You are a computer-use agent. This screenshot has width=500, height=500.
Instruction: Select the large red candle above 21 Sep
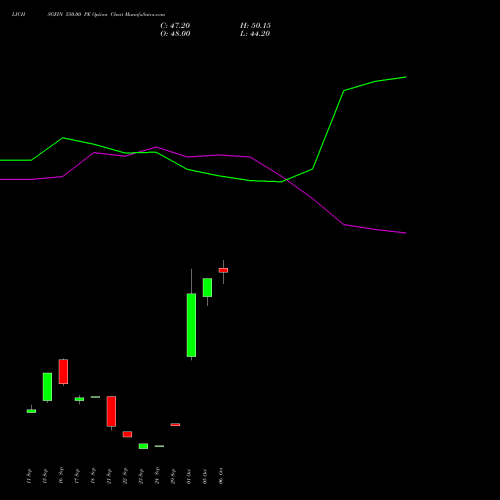tap(111, 411)
